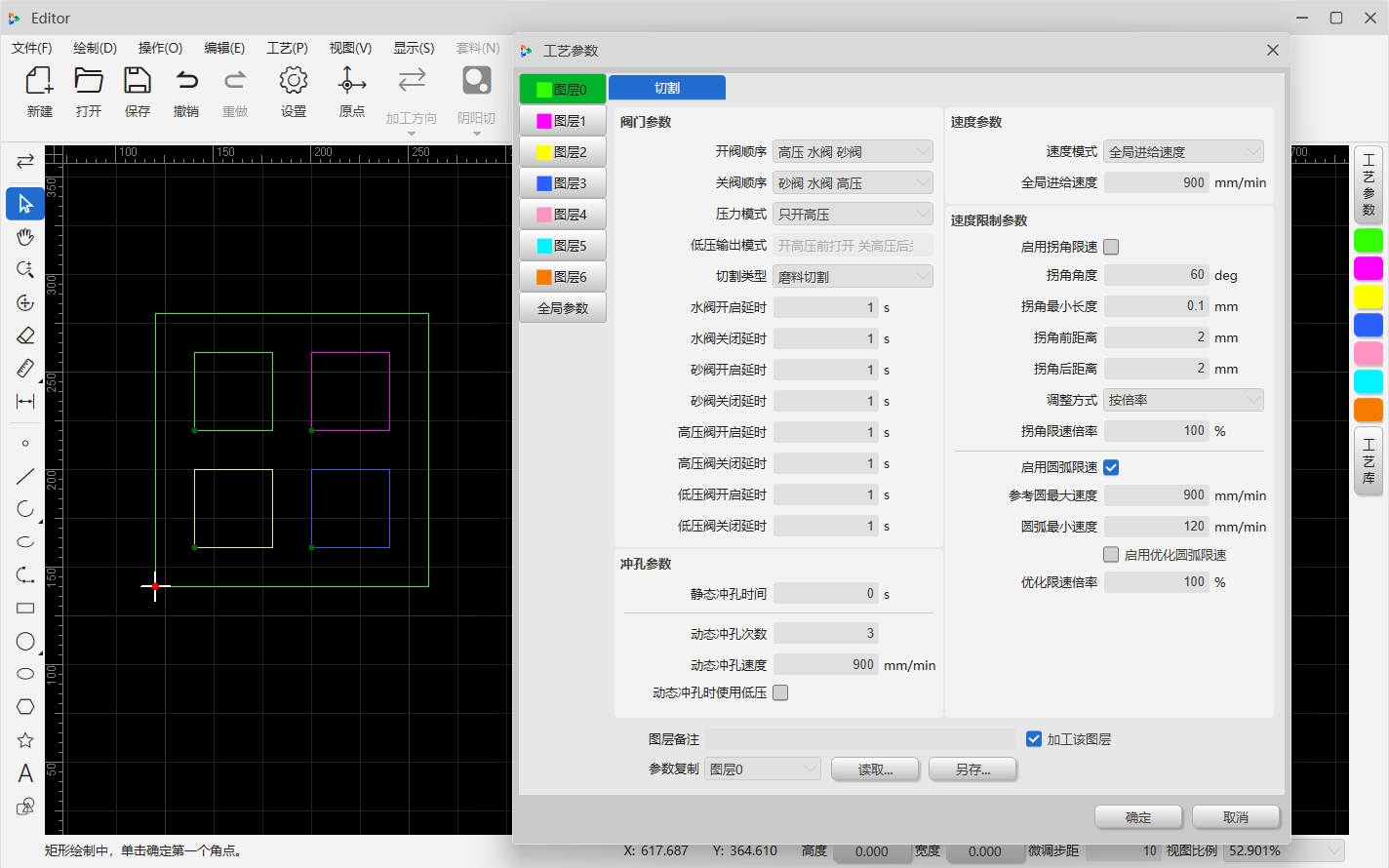1389x868 pixels.
Task: Uncheck the 启用圆弧限速 checkbox
Action: point(1111,467)
